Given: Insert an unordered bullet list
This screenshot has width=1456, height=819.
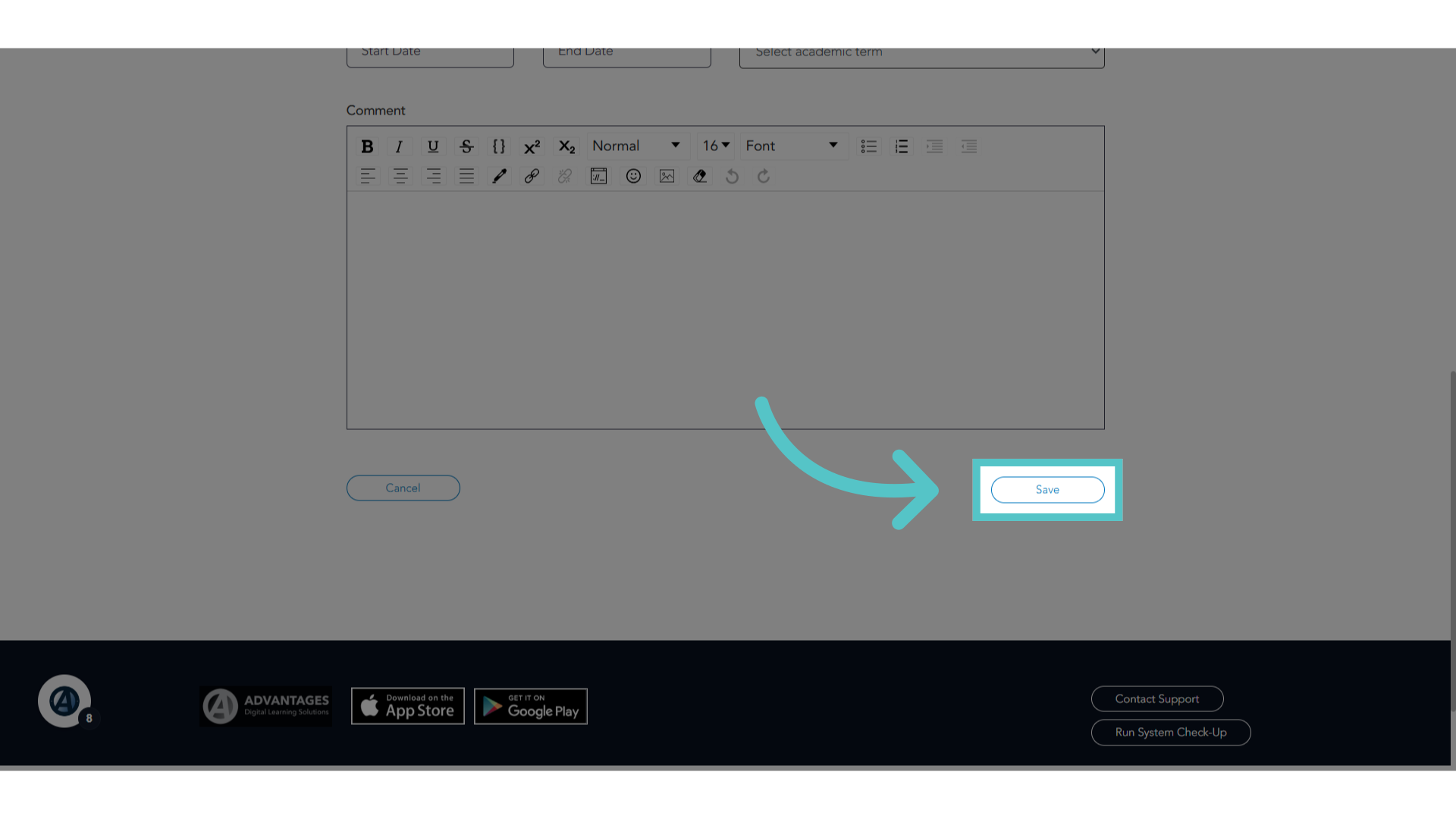Looking at the screenshot, I should [x=869, y=146].
